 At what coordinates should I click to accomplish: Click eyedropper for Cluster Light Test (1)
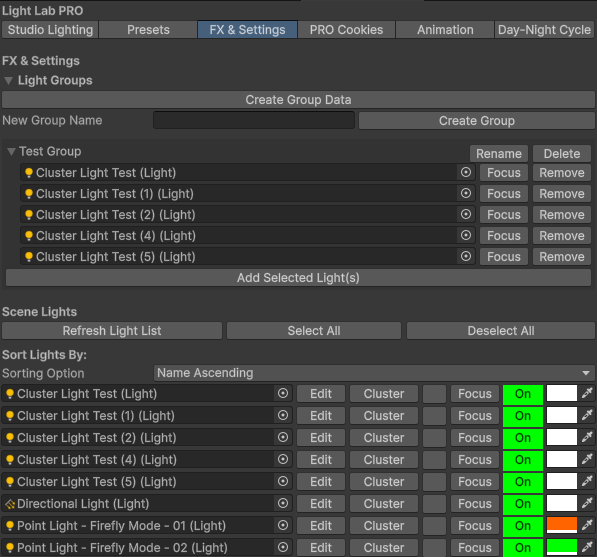click(x=587, y=415)
